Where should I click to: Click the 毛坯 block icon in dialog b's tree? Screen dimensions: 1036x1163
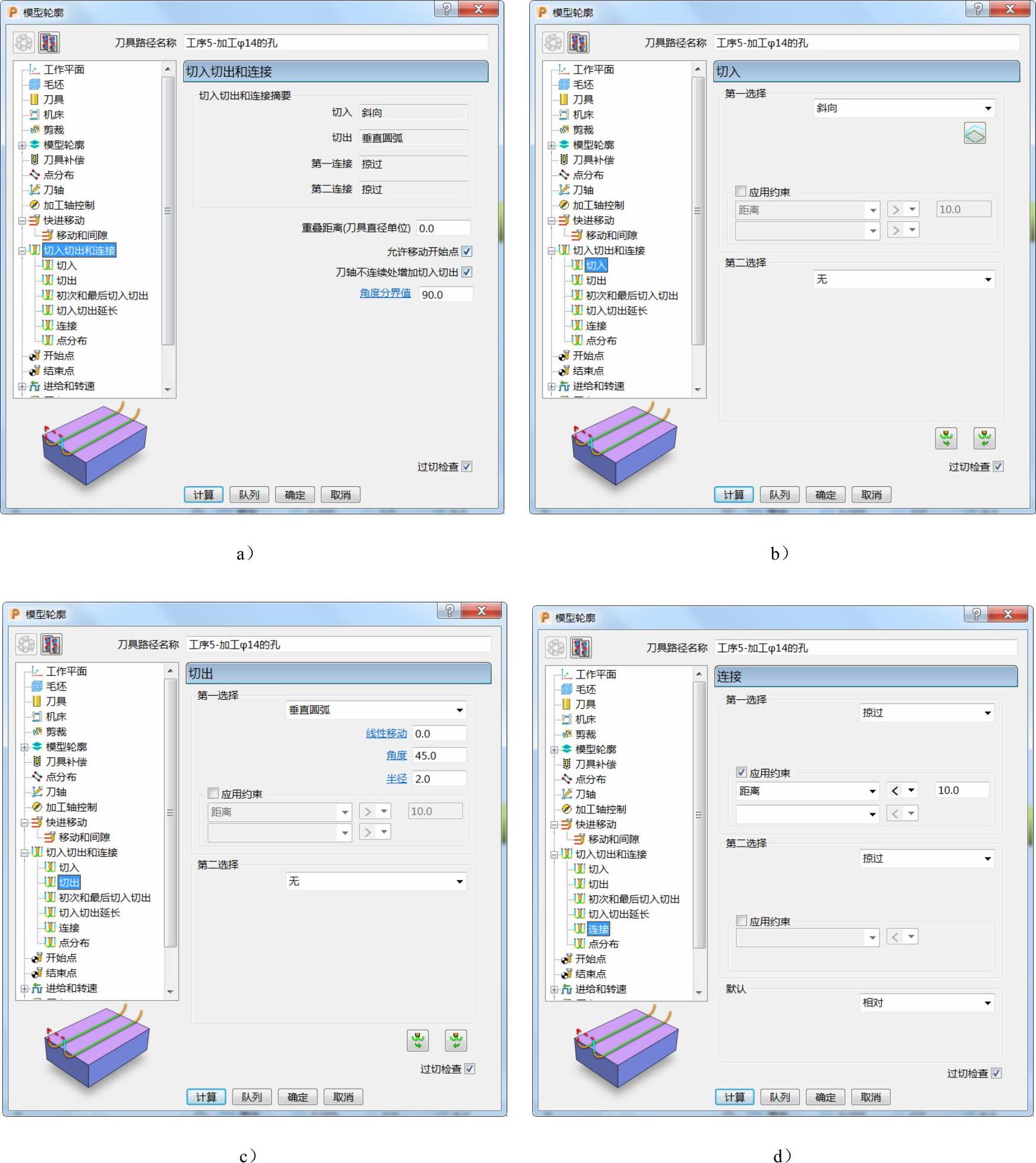coord(564,84)
